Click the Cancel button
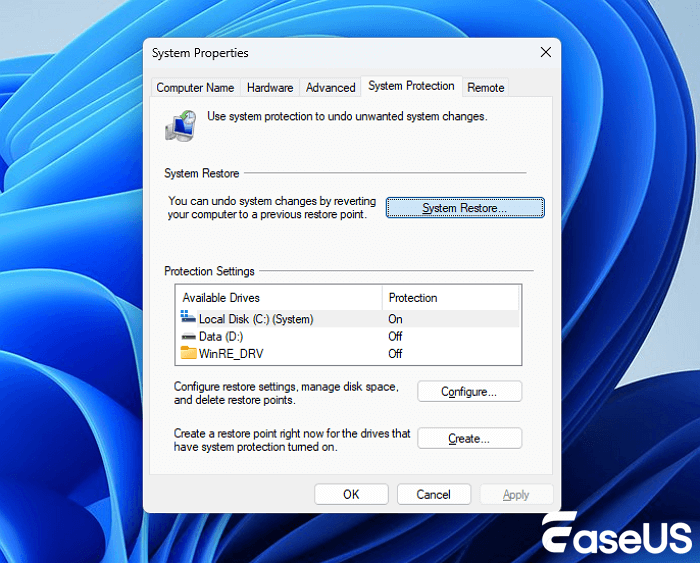The height and width of the screenshot is (563, 700). (433, 494)
